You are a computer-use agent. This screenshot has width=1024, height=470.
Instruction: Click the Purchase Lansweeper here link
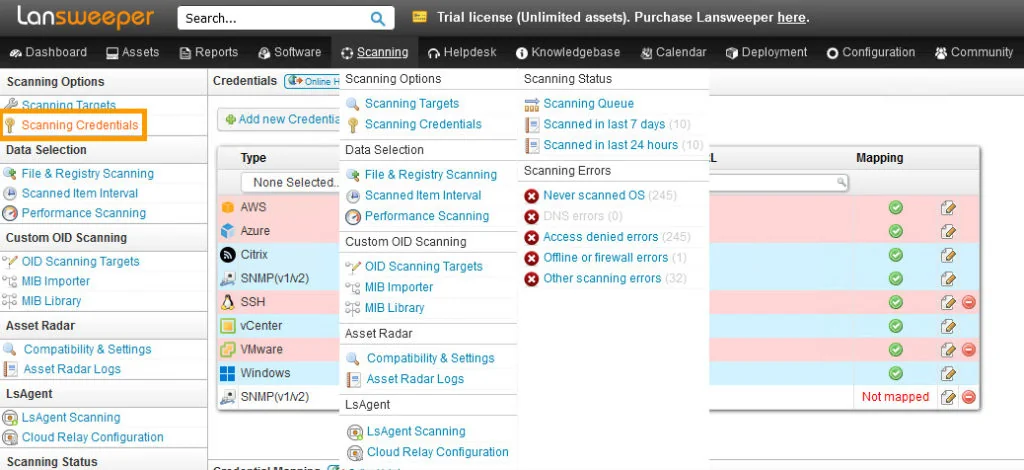(791, 17)
